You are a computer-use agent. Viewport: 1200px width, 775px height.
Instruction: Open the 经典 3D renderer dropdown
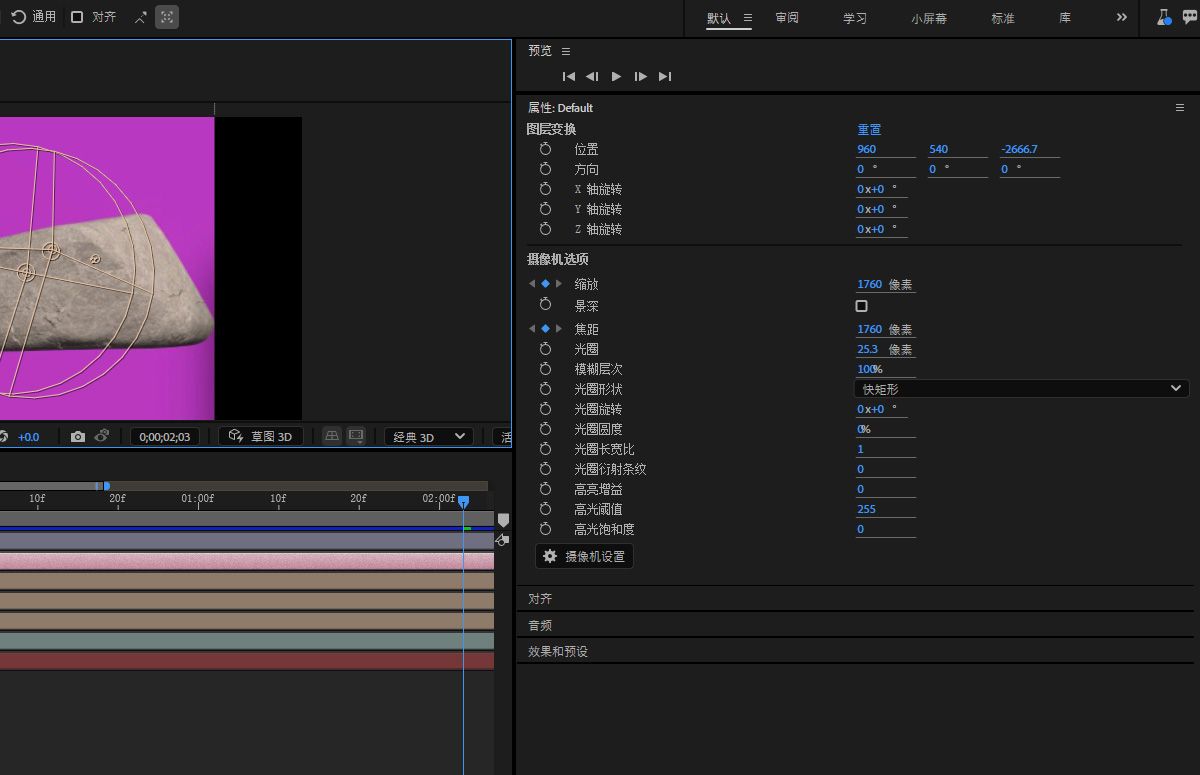[x=429, y=437]
